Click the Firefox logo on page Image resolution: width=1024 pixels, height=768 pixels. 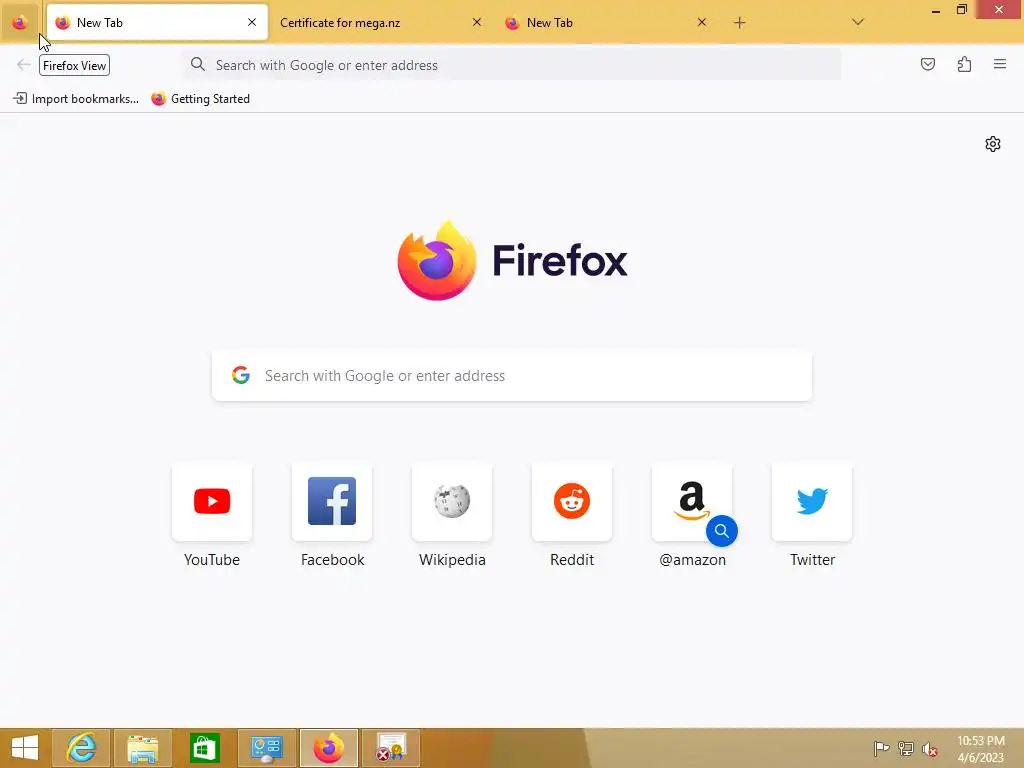pyautogui.click(x=512, y=261)
